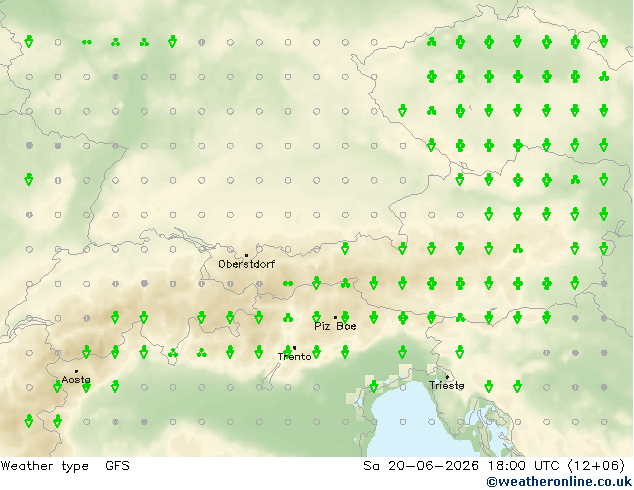Select the black marker dot of Piz Boe
This screenshot has height=490, width=634.
(x=335, y=318)
